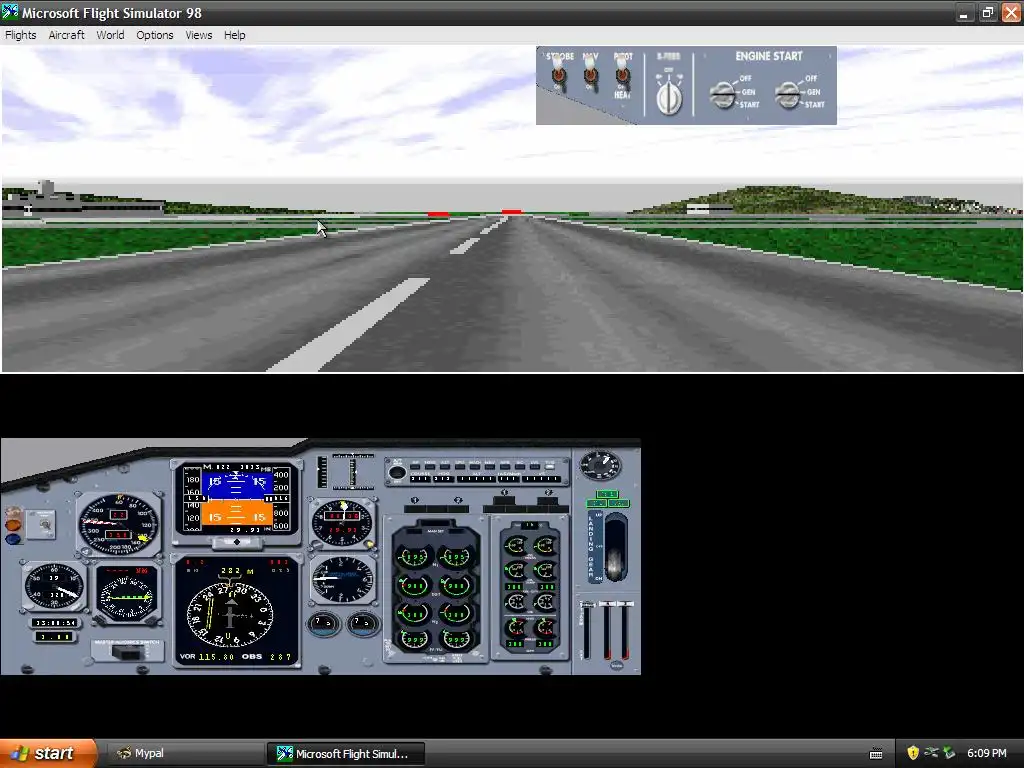The width and height of the screenshot is (1024, 768).
Task: Click the bottom-right red-arc oil panel gauge
Action: [545, 628]
